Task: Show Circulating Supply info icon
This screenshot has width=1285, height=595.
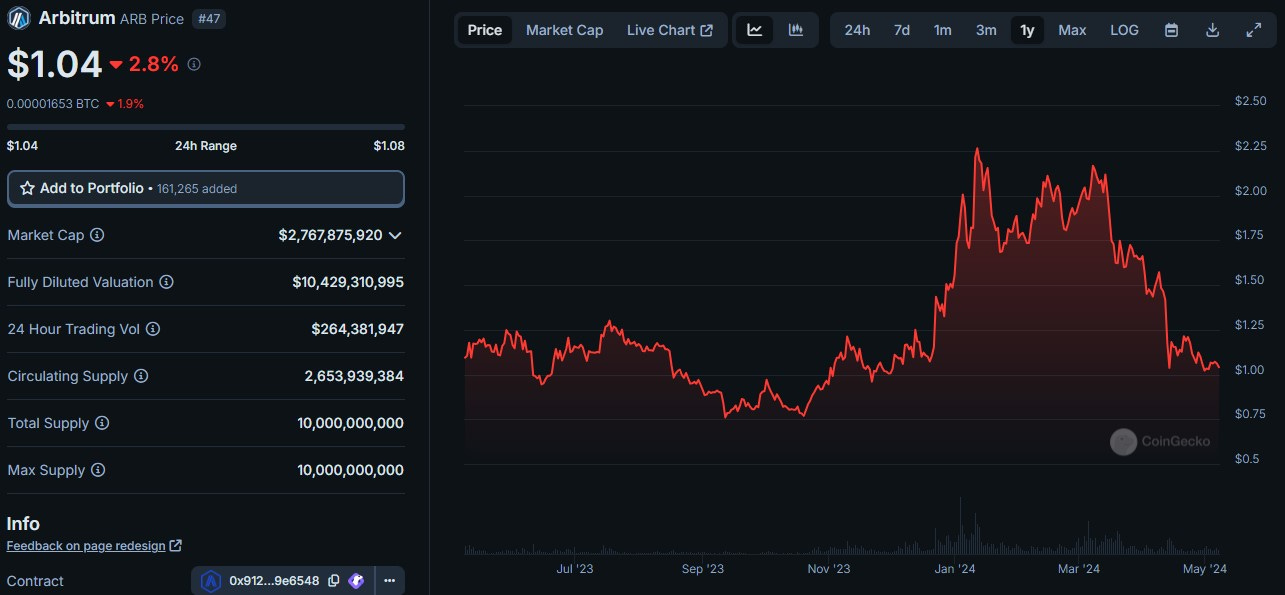Action: click(141, 376)
